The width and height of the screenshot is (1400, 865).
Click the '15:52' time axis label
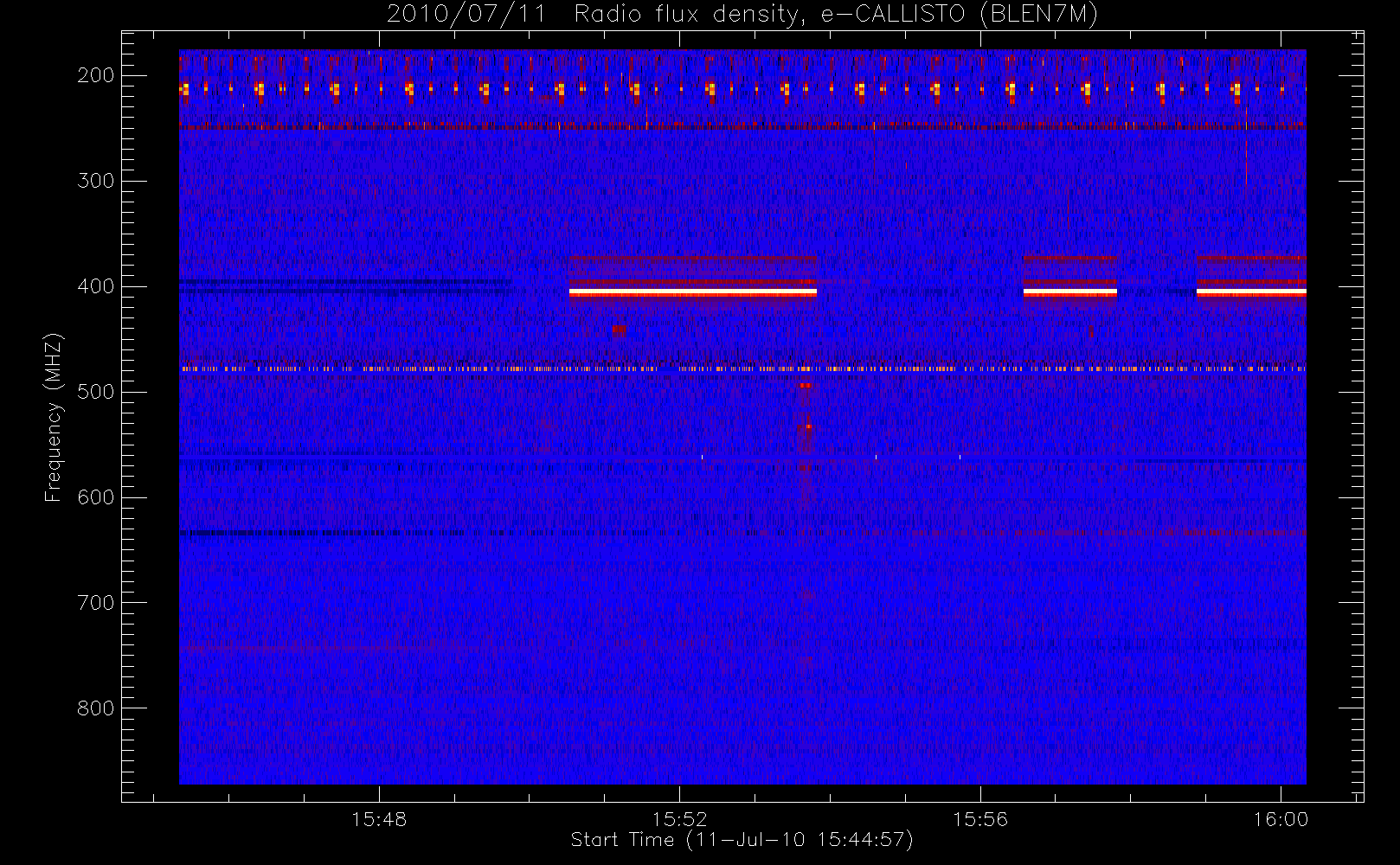[679, 819]
